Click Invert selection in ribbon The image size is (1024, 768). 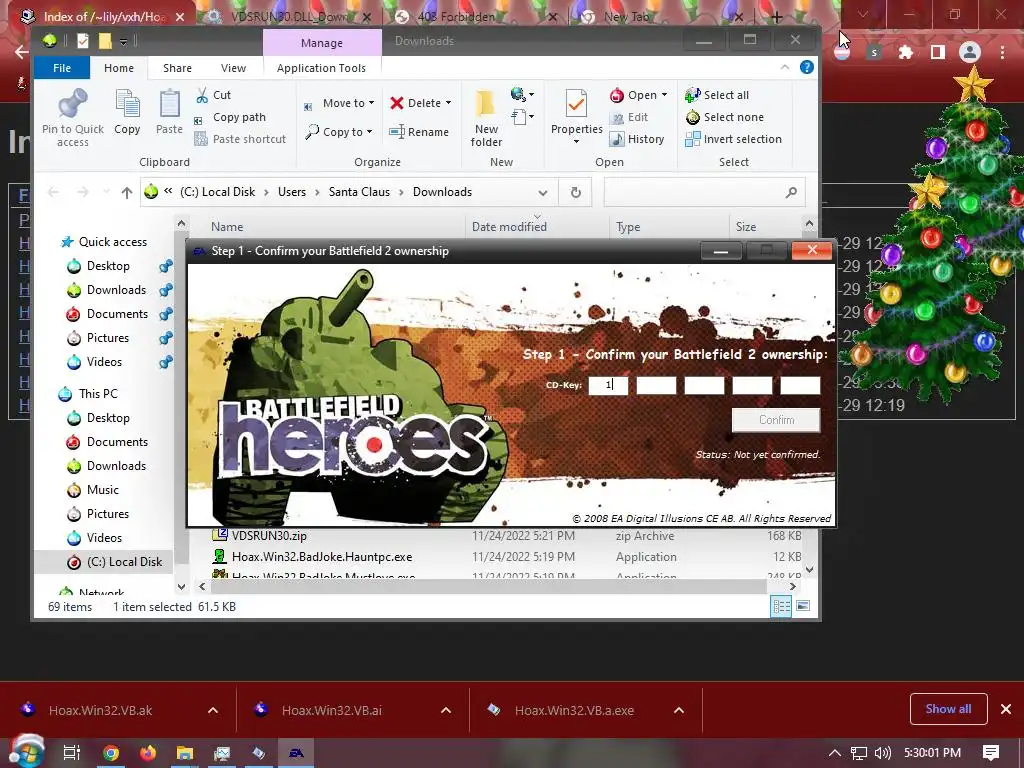733,139
